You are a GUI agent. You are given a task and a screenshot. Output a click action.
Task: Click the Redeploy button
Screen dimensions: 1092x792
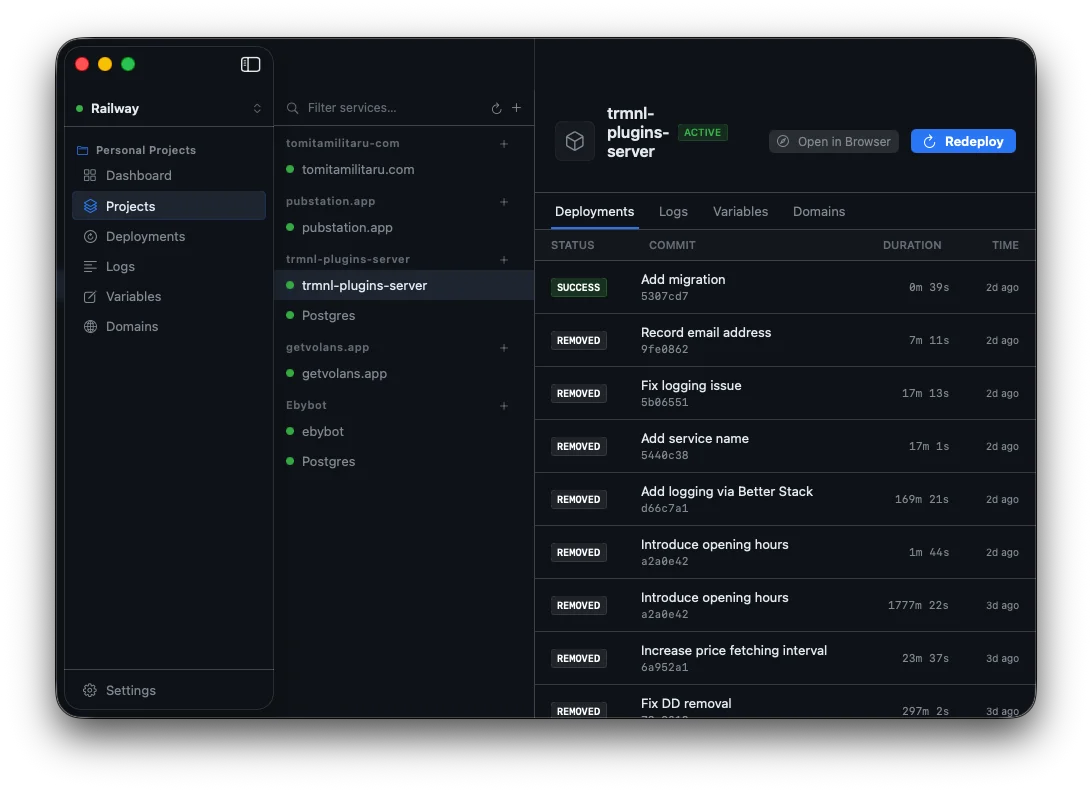pyautogui.click(x=962, y=141)
